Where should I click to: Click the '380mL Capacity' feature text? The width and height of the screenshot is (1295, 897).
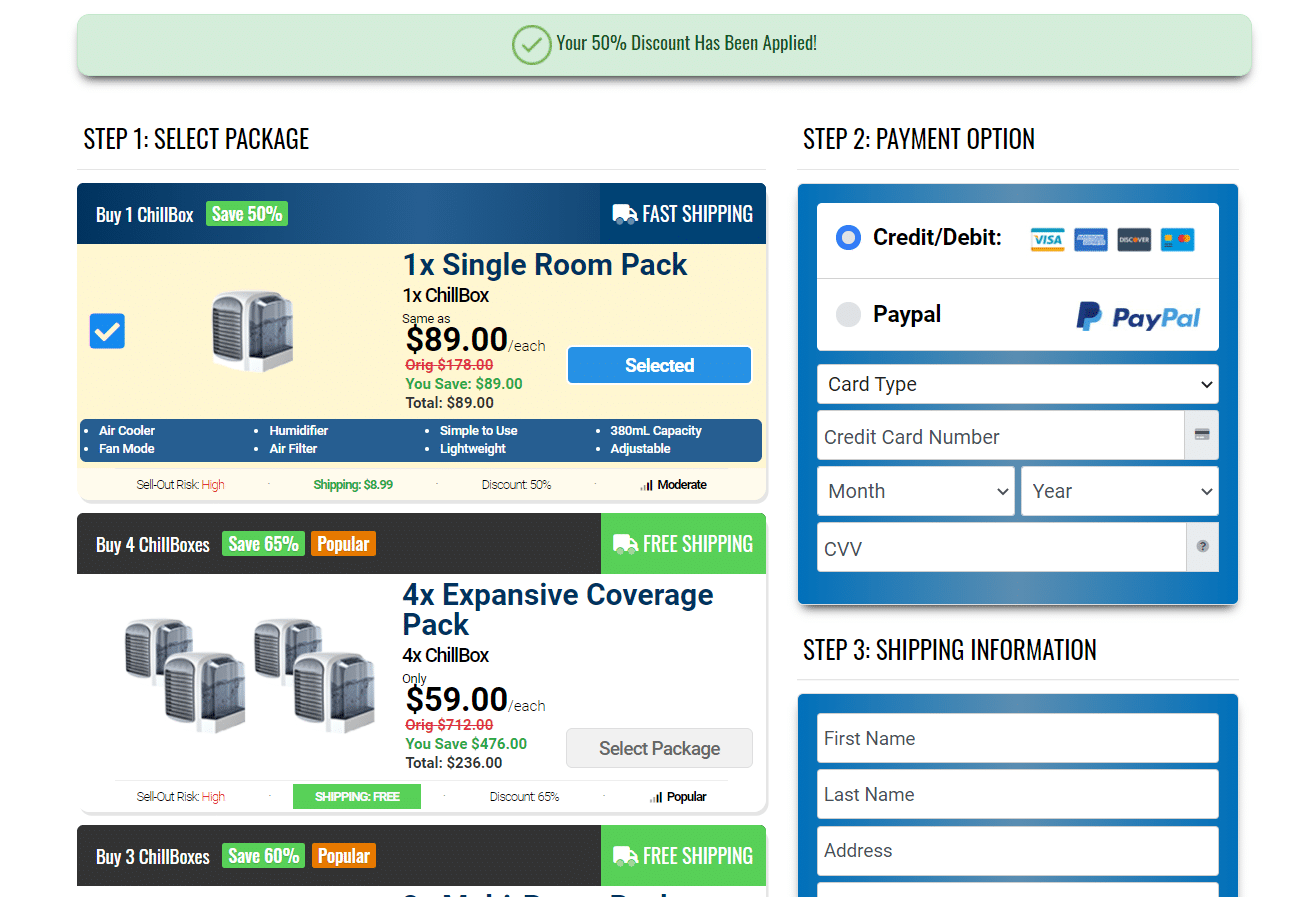pyautogui.click(x=656, y=431)
